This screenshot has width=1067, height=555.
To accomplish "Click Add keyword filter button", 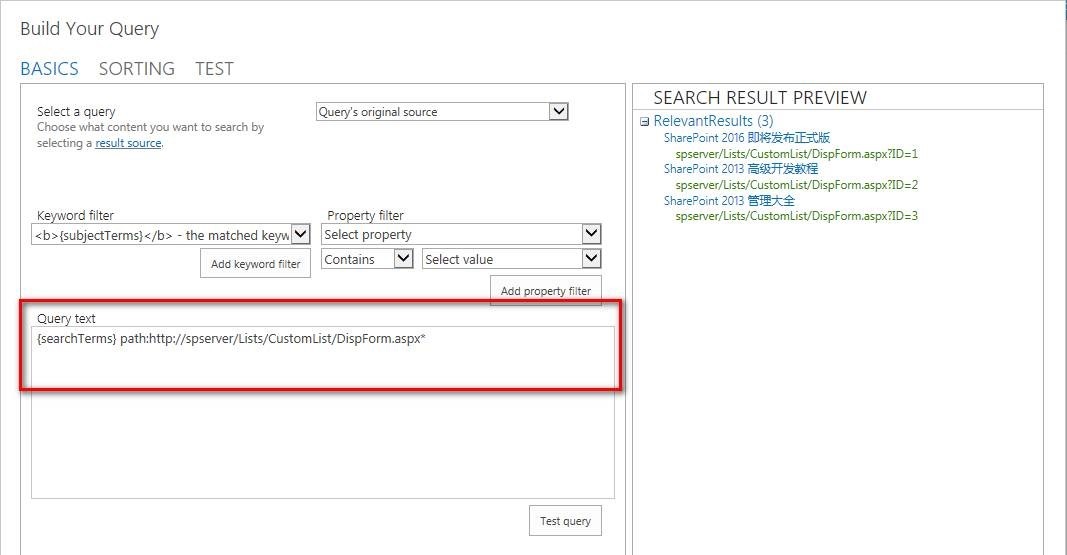I will pos(255,264).
